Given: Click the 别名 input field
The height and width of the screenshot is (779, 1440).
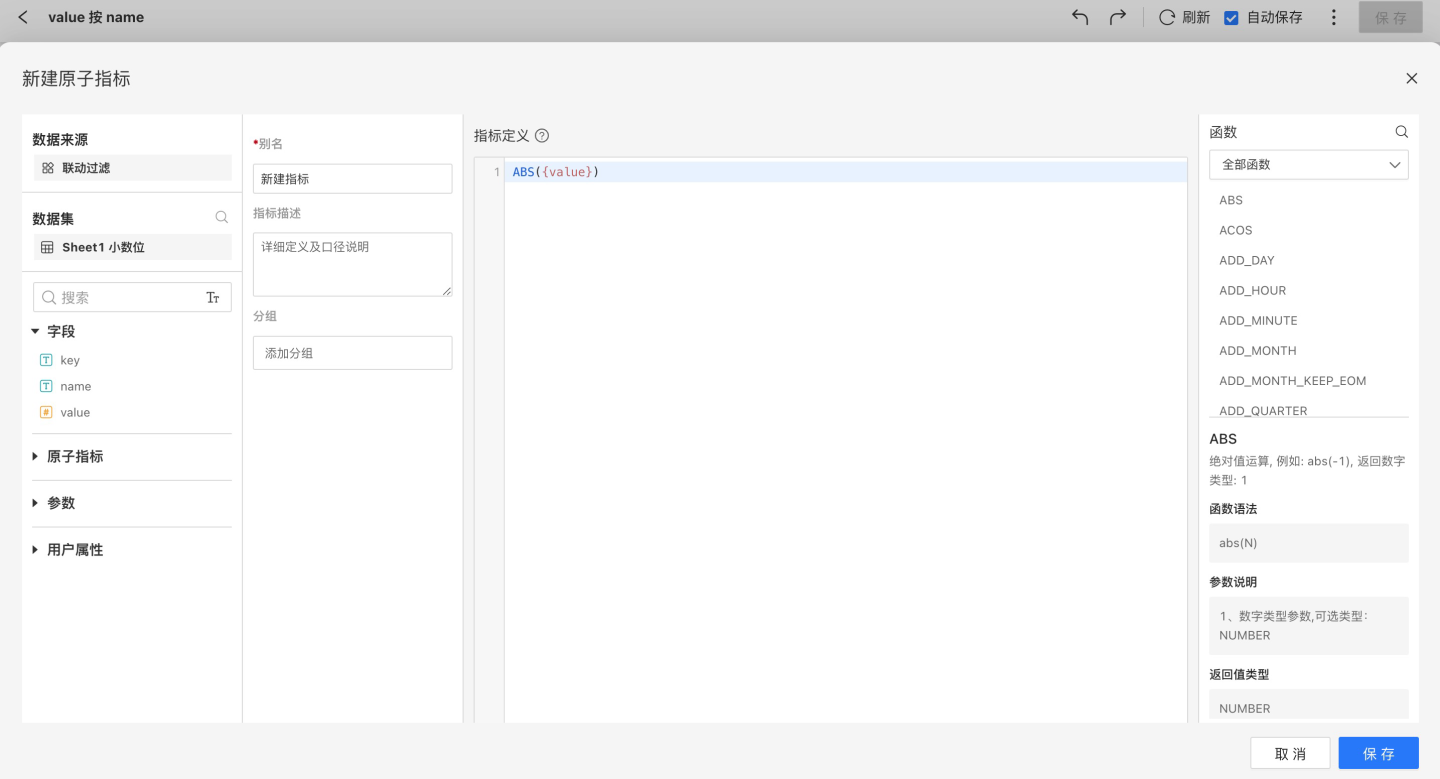Looking at the screenshot, I should 352,179.
